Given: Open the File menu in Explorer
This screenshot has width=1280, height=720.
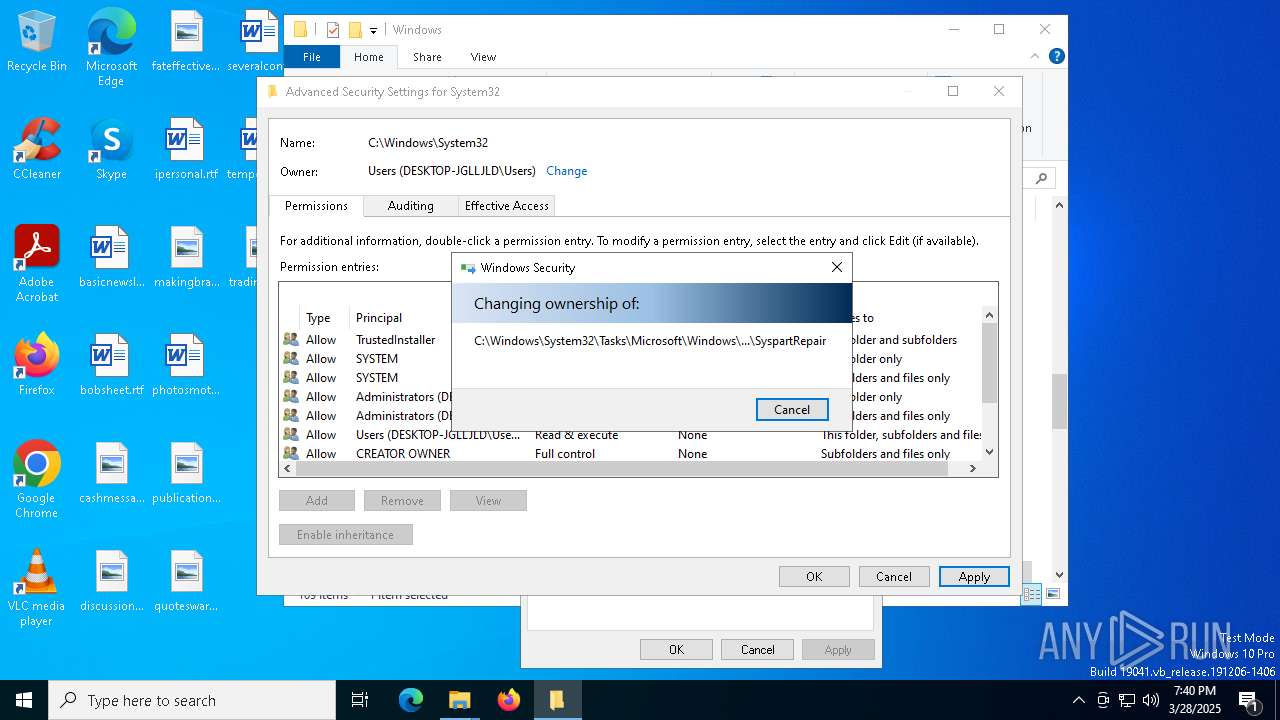Looking at the screenshot, I should (x=312, y=57).
